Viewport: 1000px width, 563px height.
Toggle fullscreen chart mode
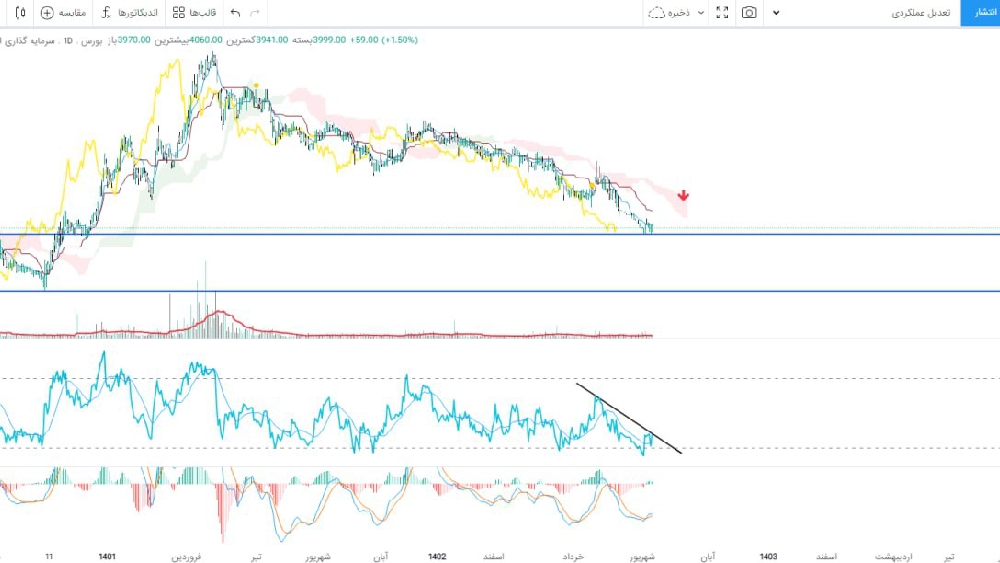722,13
